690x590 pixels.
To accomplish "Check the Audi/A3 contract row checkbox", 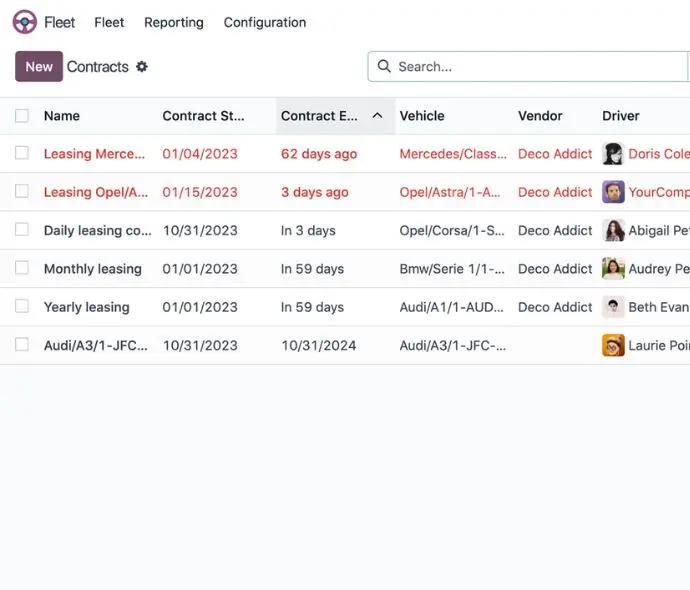I will point(22,344).
